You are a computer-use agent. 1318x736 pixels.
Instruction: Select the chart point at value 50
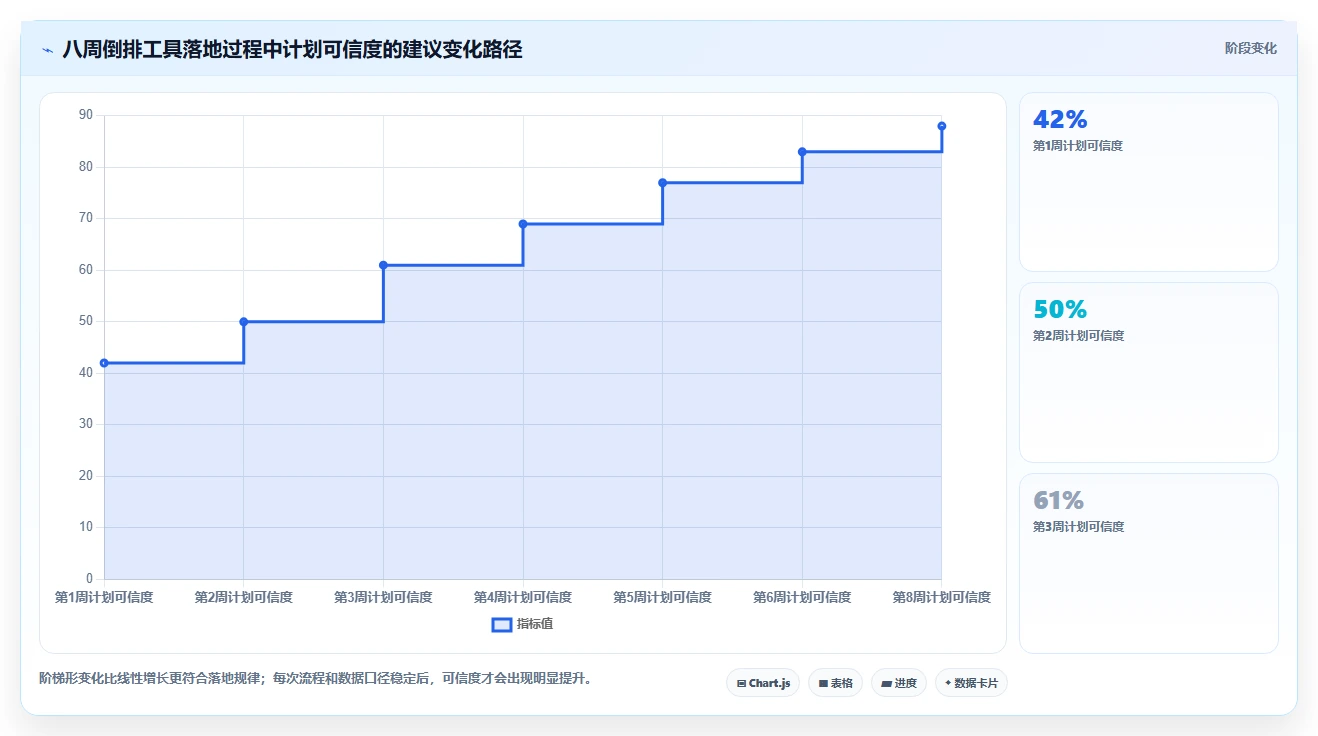(x=244, y=322)
